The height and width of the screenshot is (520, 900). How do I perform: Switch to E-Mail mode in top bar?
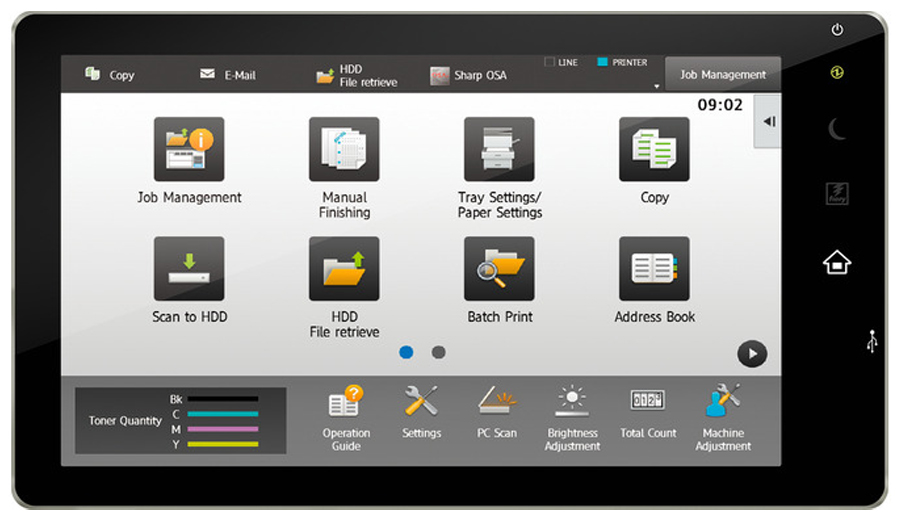229,74
